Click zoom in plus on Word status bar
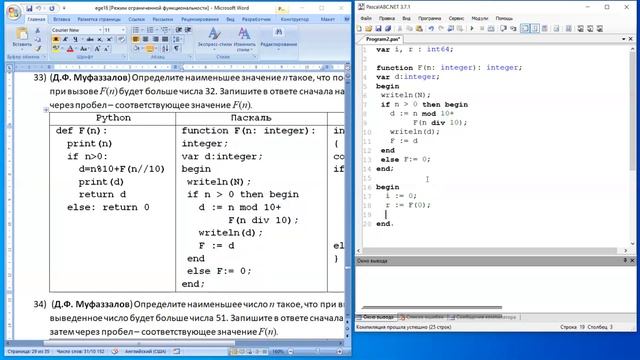The image size is (640, 360). [x=340, y=351]
